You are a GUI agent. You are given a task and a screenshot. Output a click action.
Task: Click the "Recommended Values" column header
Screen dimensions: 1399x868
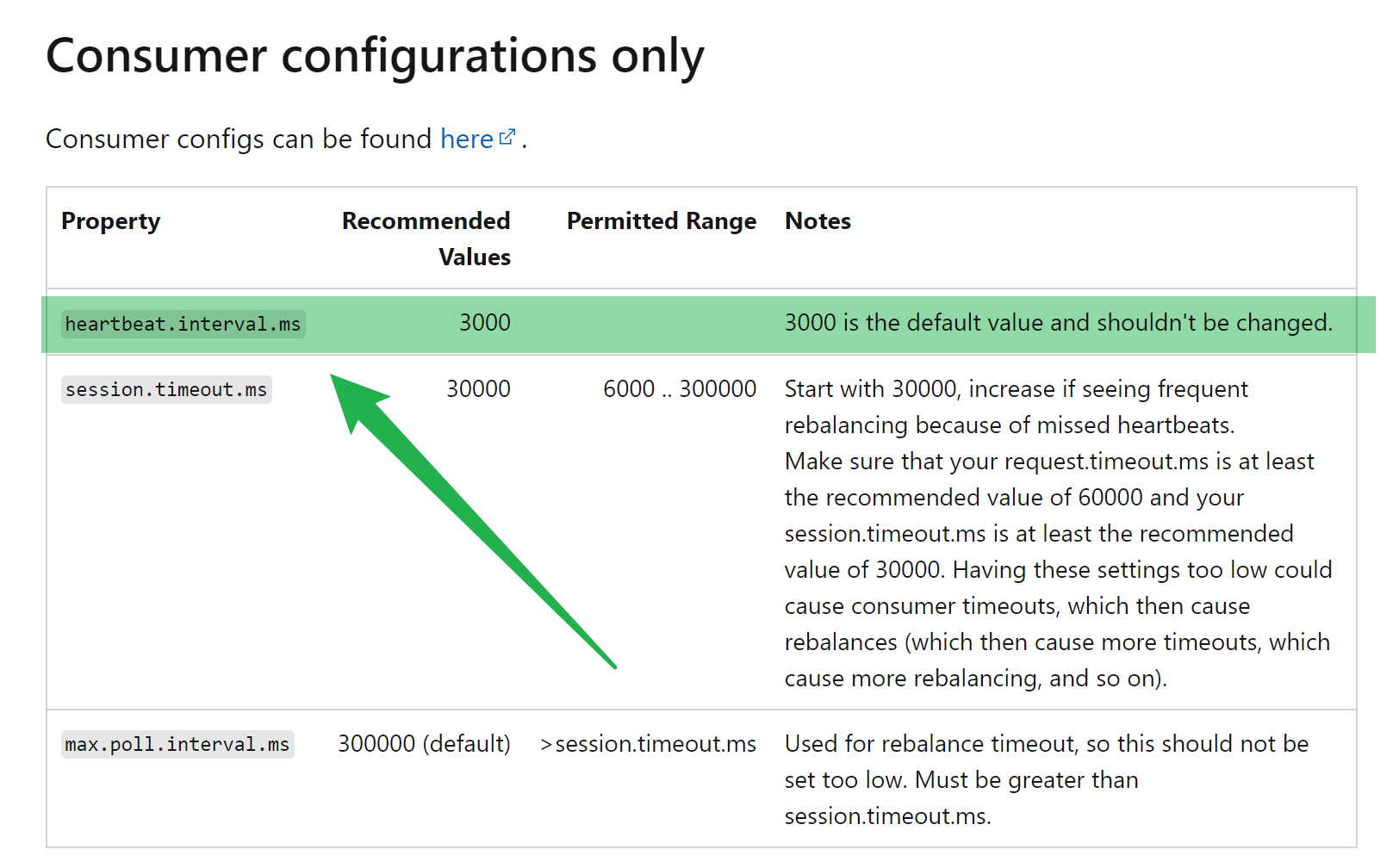(x=426, y=239)
